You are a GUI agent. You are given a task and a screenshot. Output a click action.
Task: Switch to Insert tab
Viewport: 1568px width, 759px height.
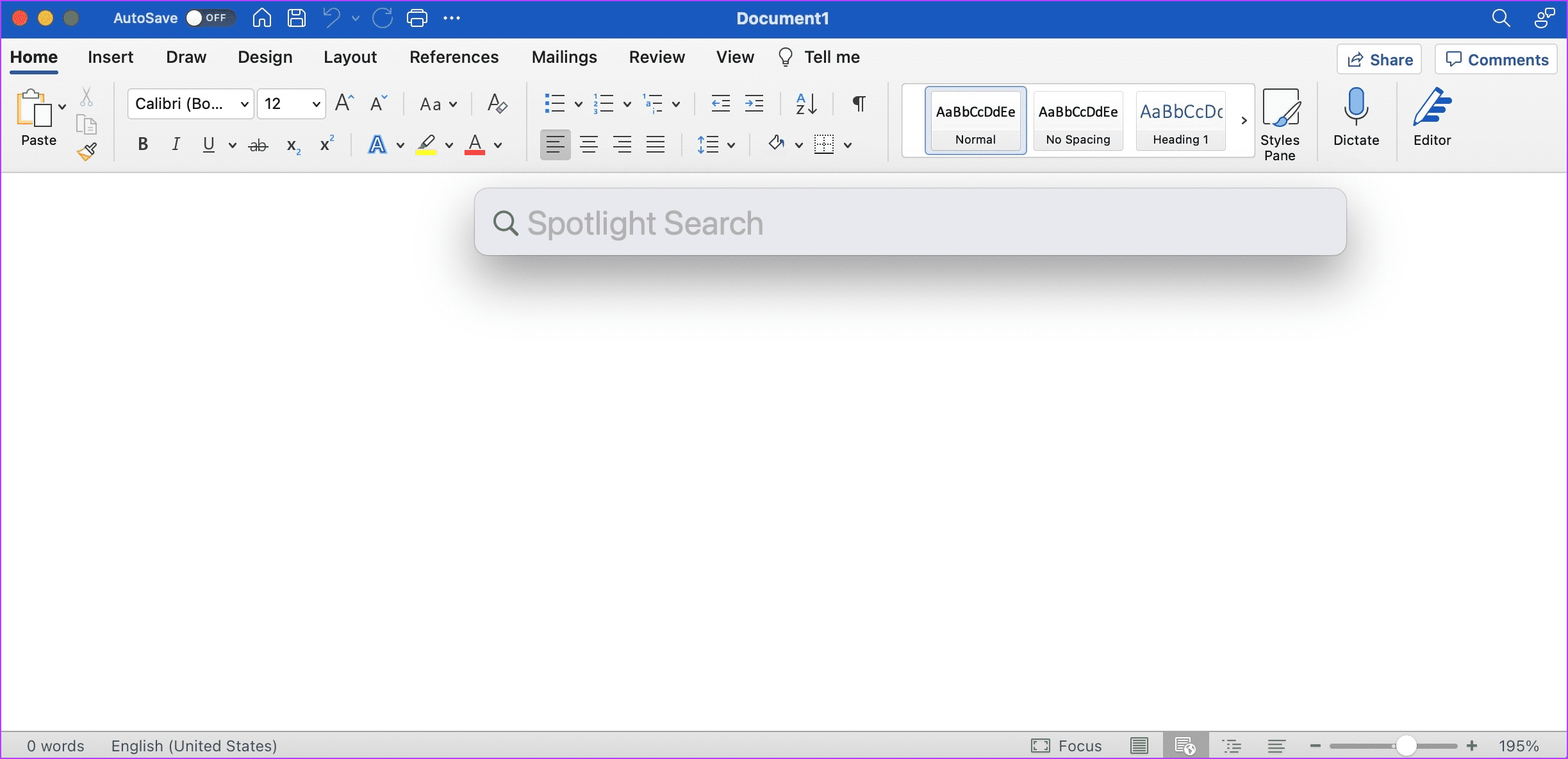pos(110,57)
